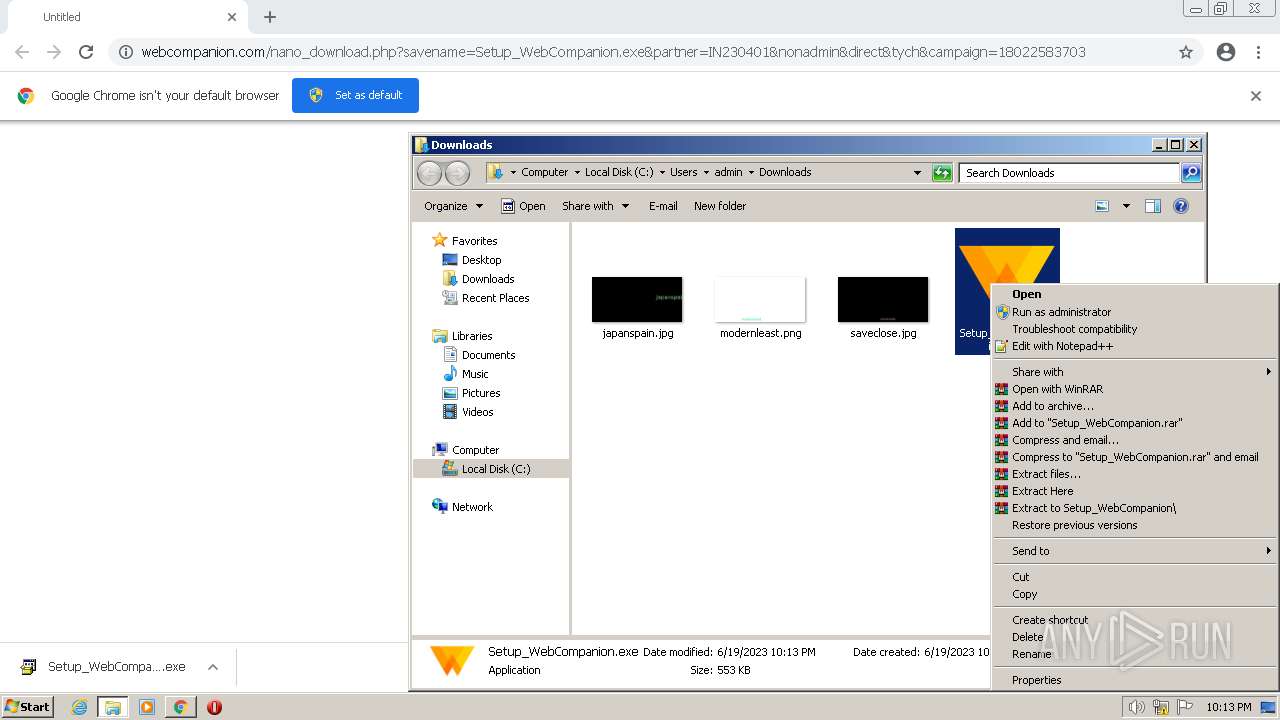Dismiss the default browser notification bar
This screenshot has height=720, width=1280.
click(x=1256, y=96)
